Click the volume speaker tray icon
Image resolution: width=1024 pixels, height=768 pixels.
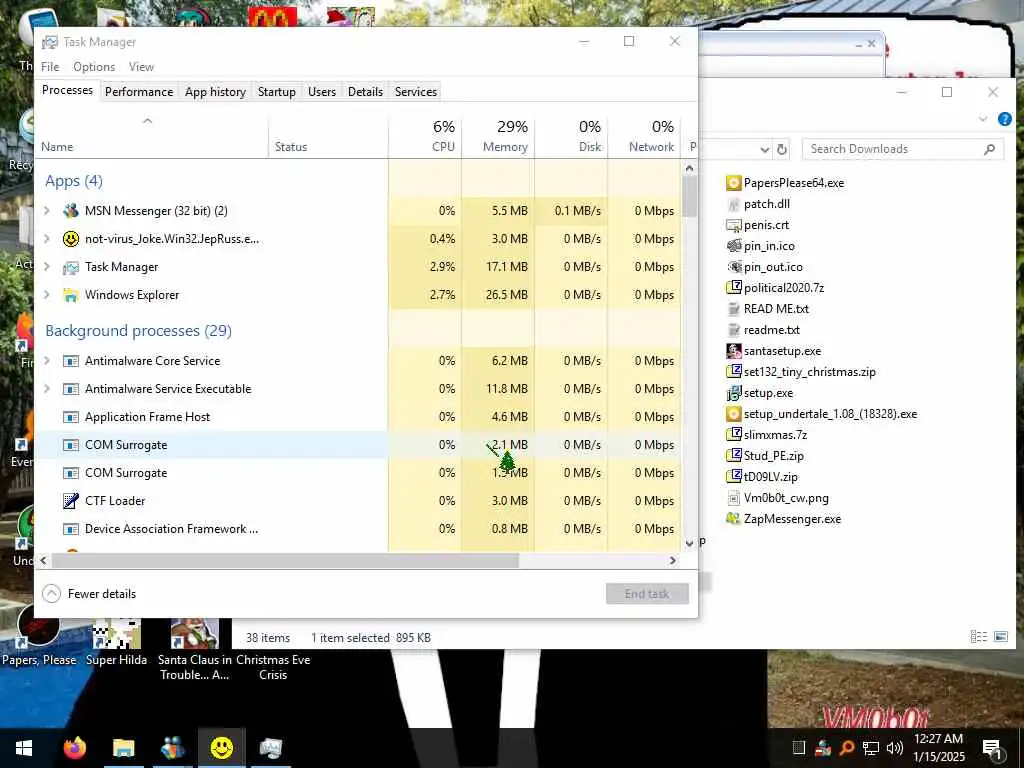pyautogui.click(x=895, y=748)
